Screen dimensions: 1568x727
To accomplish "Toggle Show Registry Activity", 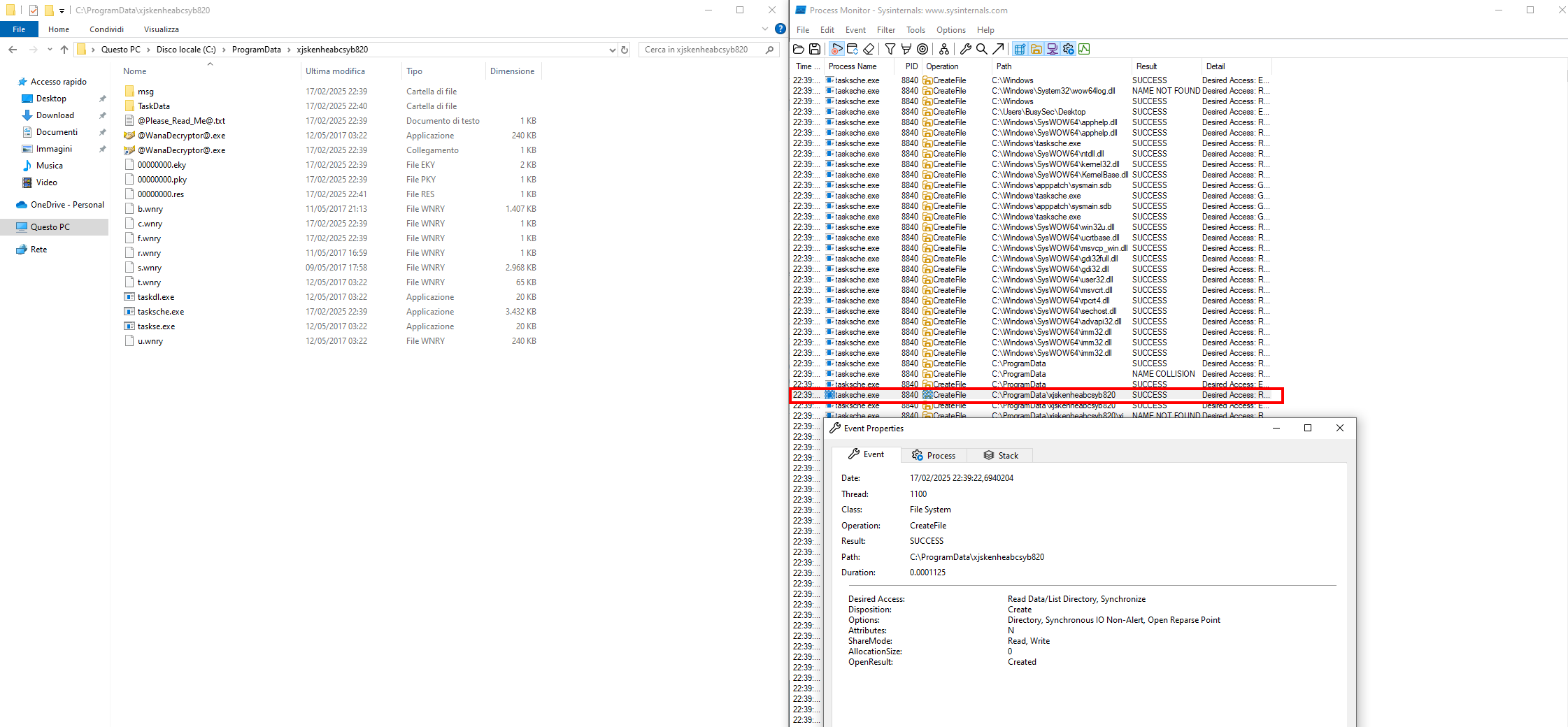I will point(1020,49).
